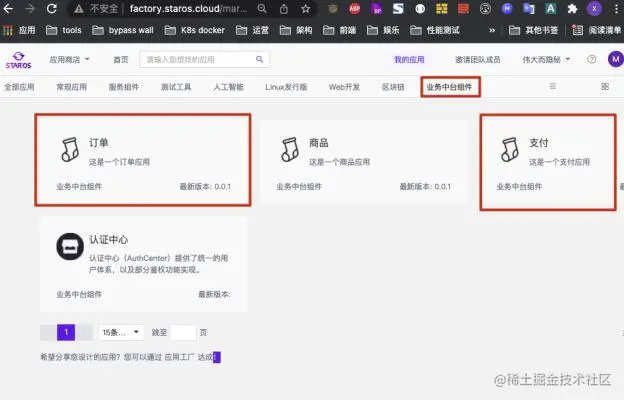Open the 架构 bookmark folder
624x400 pixels.
(x=296, y=30)
